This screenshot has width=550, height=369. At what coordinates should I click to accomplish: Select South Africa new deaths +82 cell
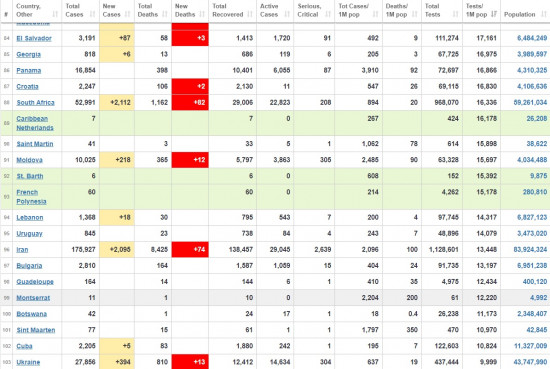pyautogui.click(x=190, y=103)
